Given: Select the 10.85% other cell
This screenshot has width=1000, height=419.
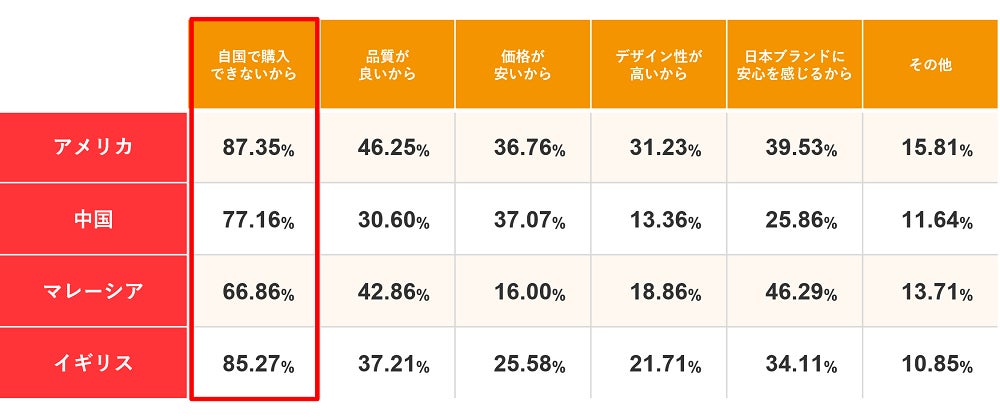Looking at the screenshot, I should click(936, 363).
